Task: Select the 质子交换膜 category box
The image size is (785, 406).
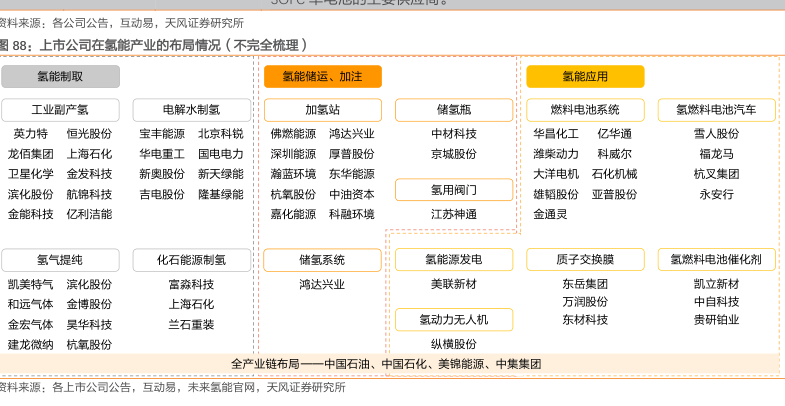Action: 585,260
